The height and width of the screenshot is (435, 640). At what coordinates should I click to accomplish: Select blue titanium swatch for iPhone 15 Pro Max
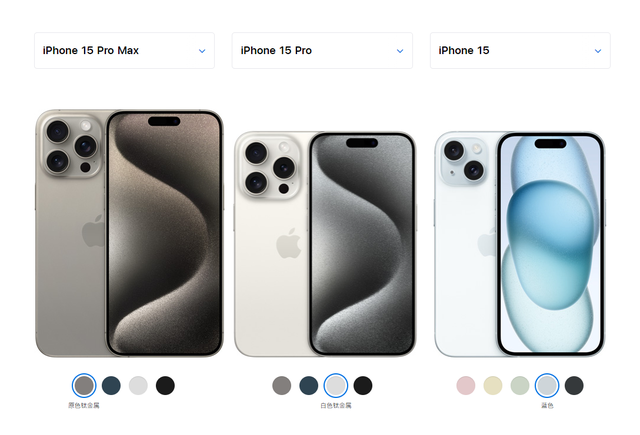[x=111, y=386]
